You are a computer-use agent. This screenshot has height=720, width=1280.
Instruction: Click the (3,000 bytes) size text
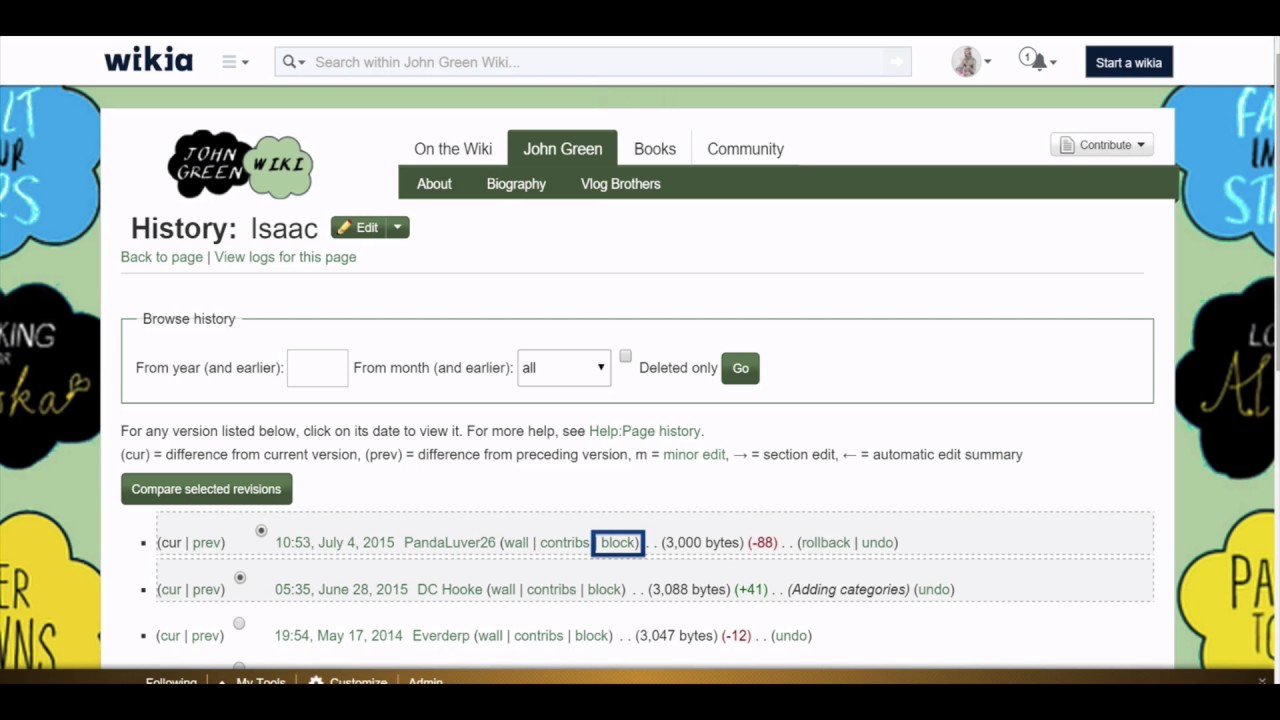coord(703,543)
